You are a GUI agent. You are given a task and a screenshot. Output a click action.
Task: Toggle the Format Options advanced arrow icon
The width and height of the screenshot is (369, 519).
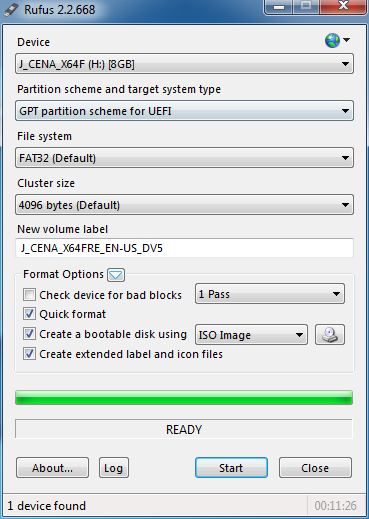(x=116, y=275)
